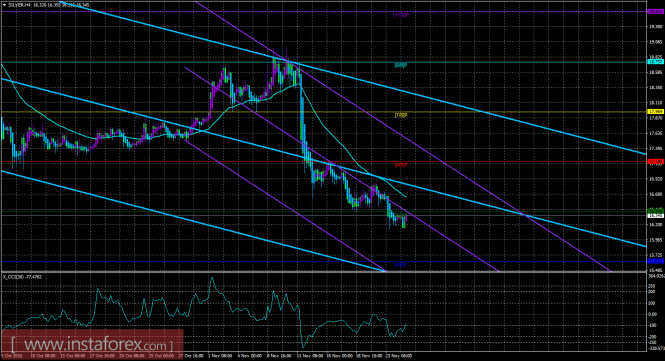
Task: Click the 1 Nov 08:00 time axis label
Action: pos(220,356)
